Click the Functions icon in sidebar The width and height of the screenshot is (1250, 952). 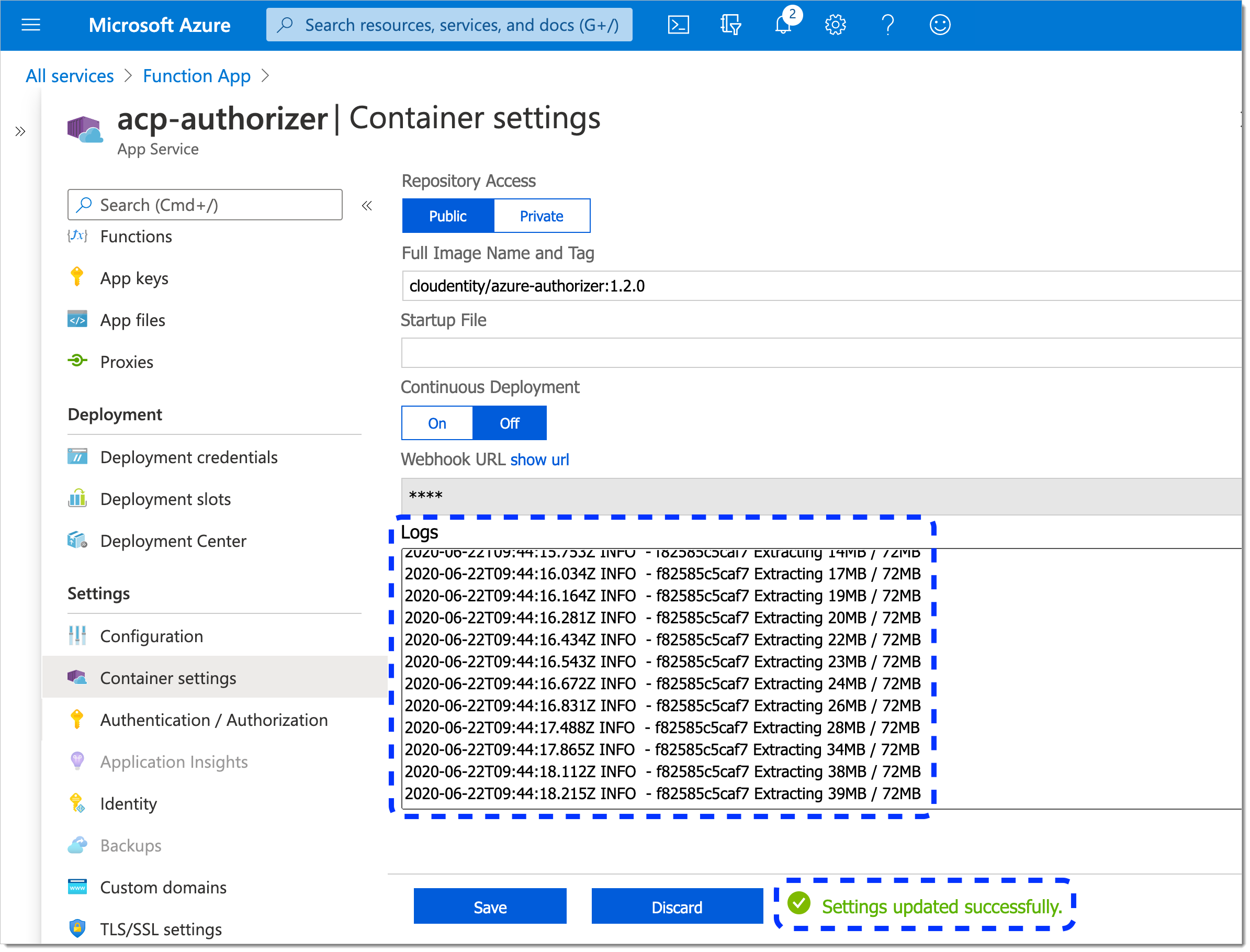[x=79, y=236]
